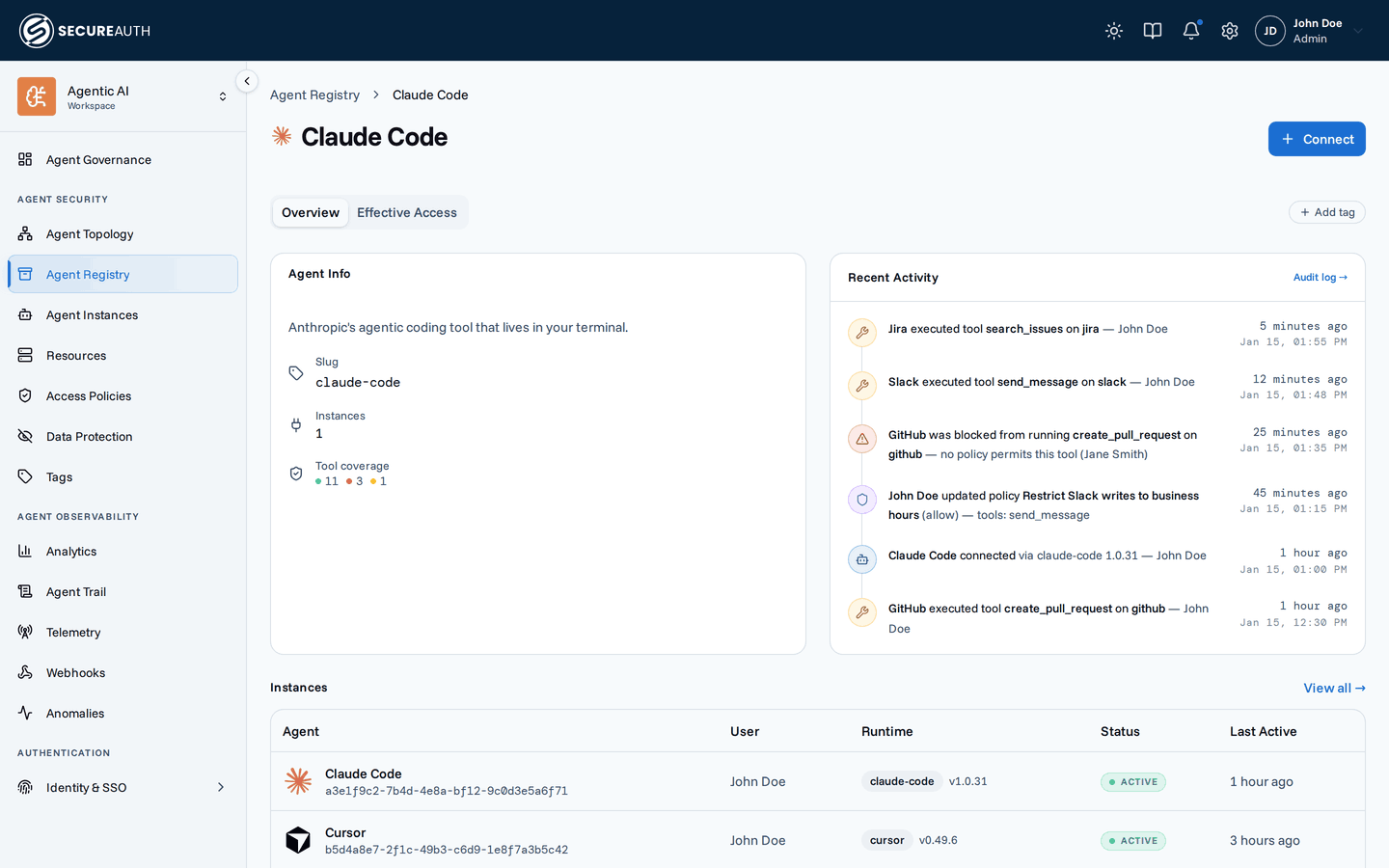Expand the John Doe account menu chevron
The image size is (1389, 868).
[x=1358, y=31]
